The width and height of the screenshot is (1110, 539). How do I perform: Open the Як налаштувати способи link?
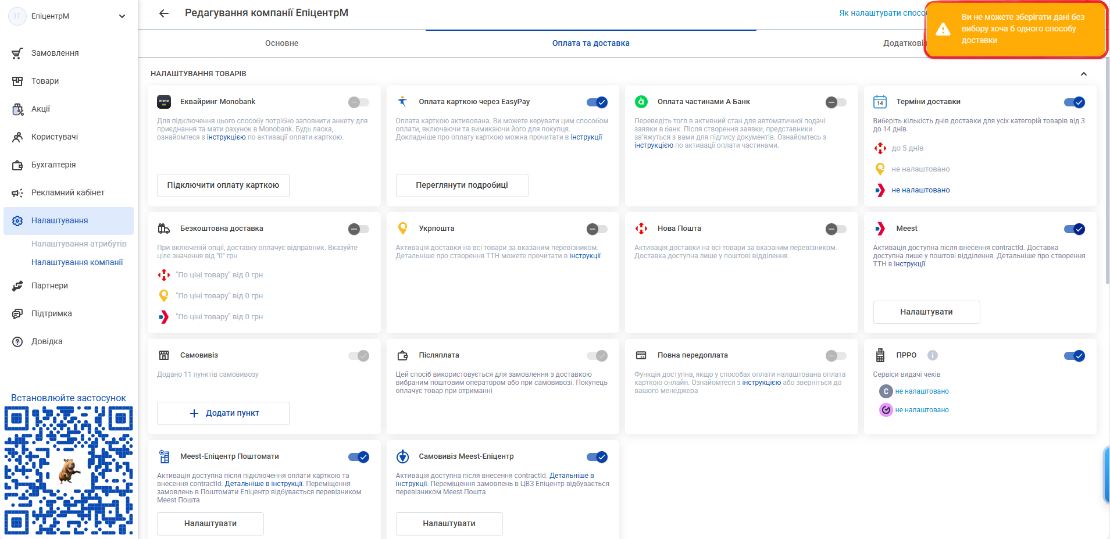882,13
